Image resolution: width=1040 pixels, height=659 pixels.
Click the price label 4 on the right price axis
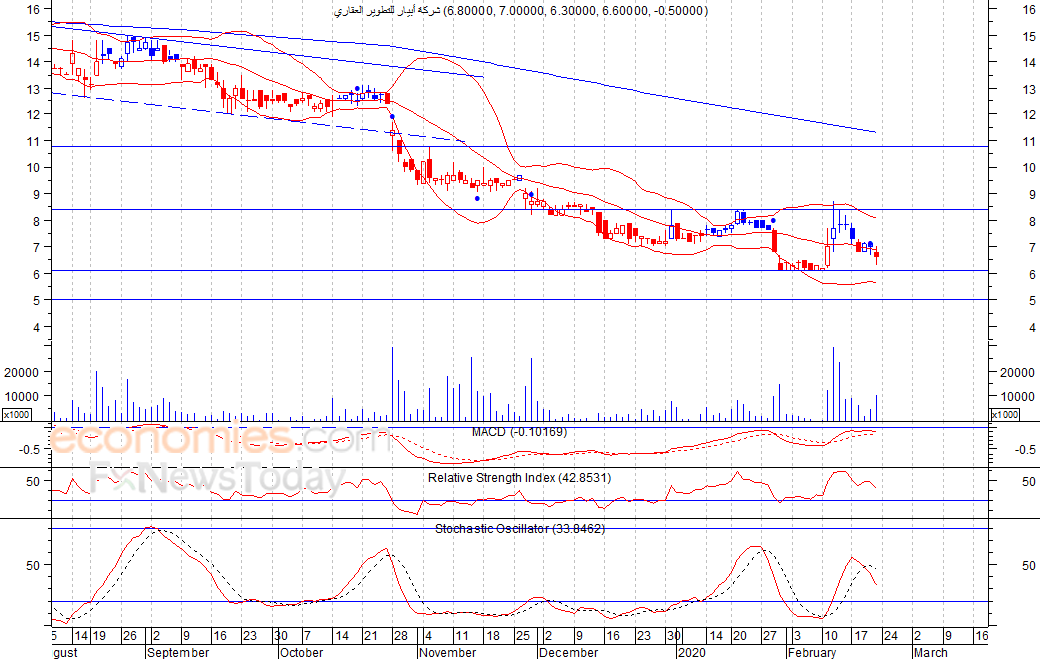(1032, 328)
